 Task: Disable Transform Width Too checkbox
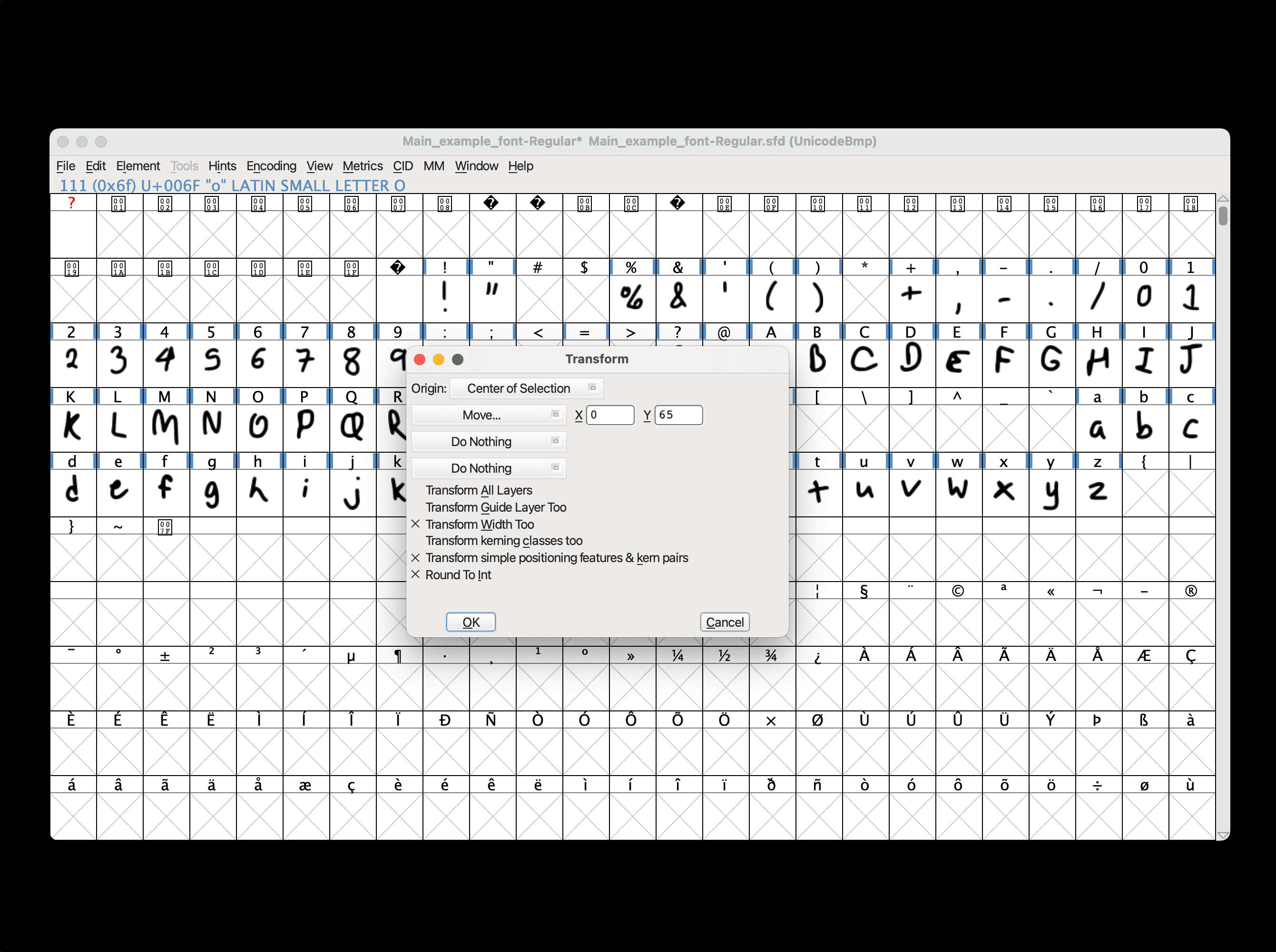coord(472,525)
